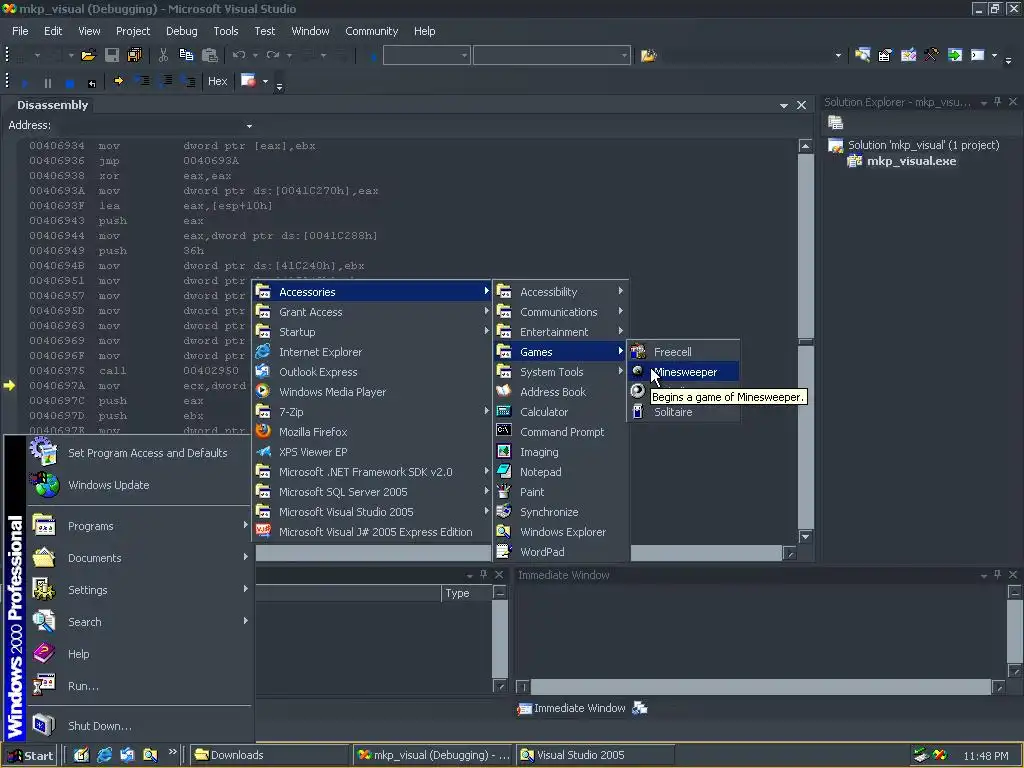1024x768 pixels.
Task: Open Solution Explorer toolbar icon
Action: [862, 56]
